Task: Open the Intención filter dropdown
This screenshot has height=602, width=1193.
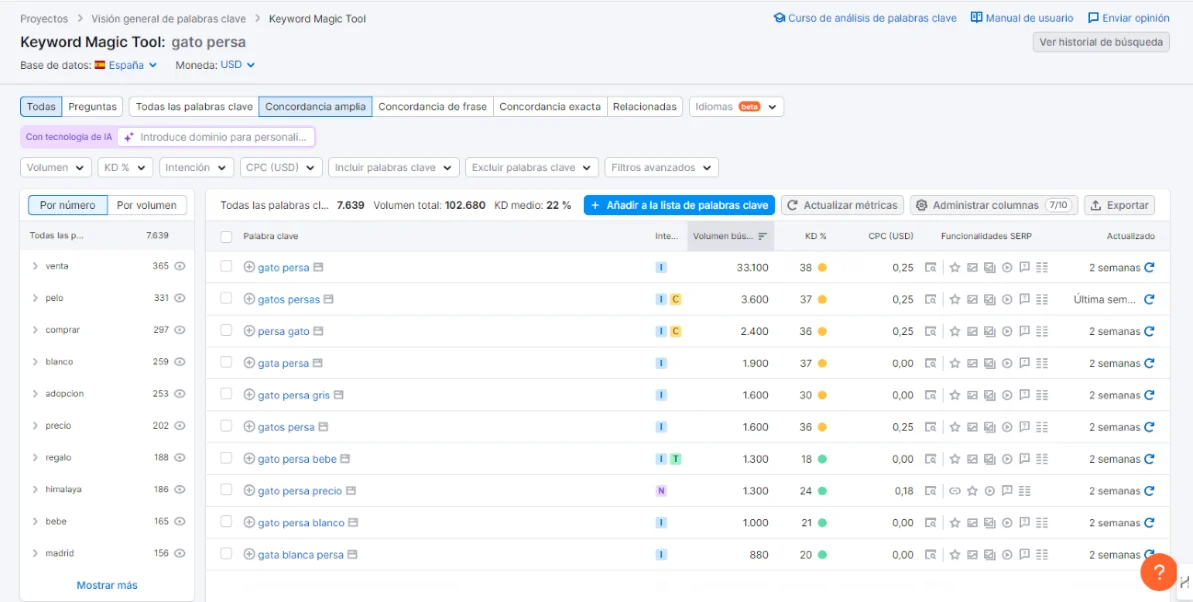Action: [x=196, y=167]
